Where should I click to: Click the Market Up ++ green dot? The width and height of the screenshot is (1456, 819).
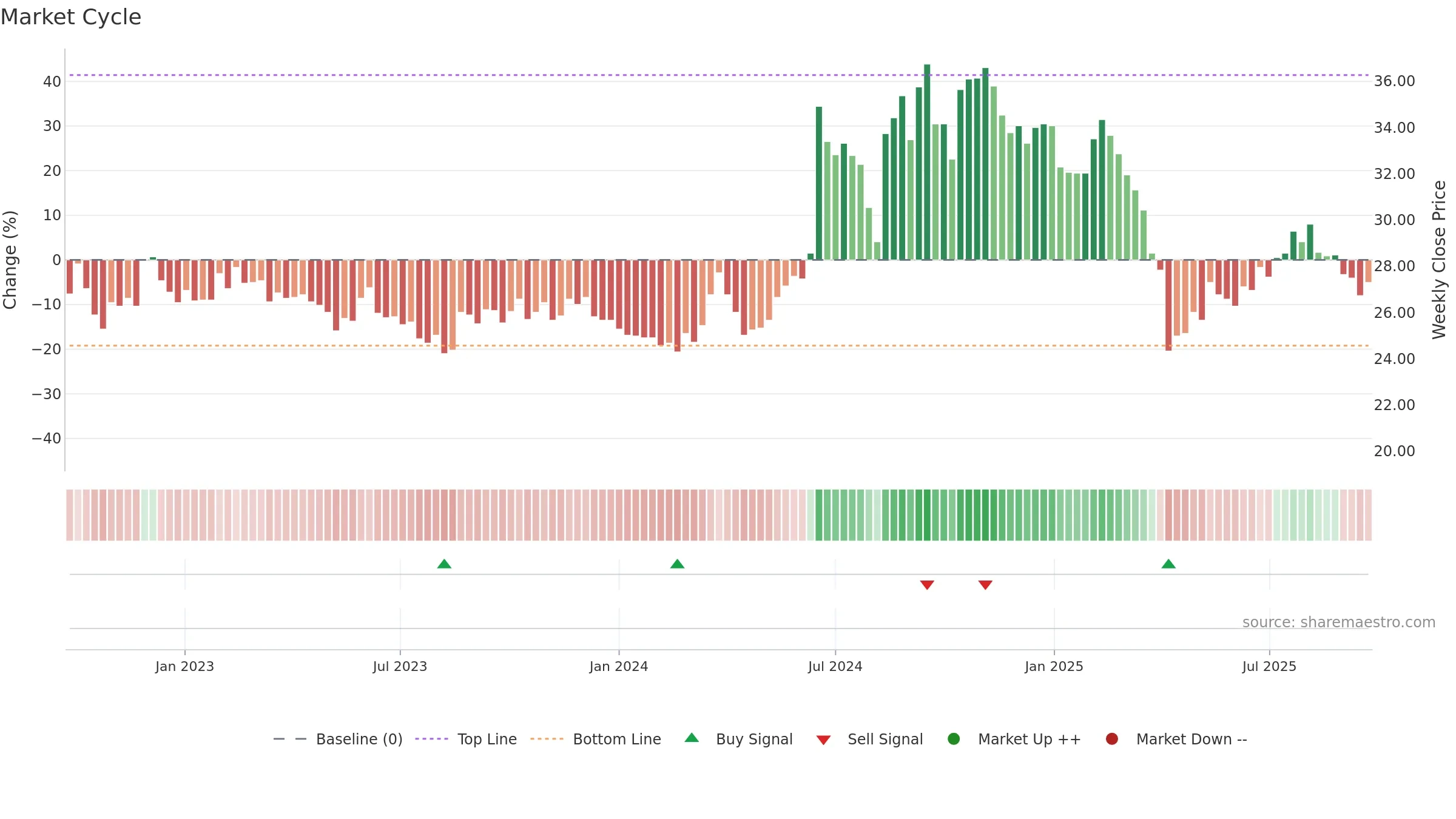(954, 739)
